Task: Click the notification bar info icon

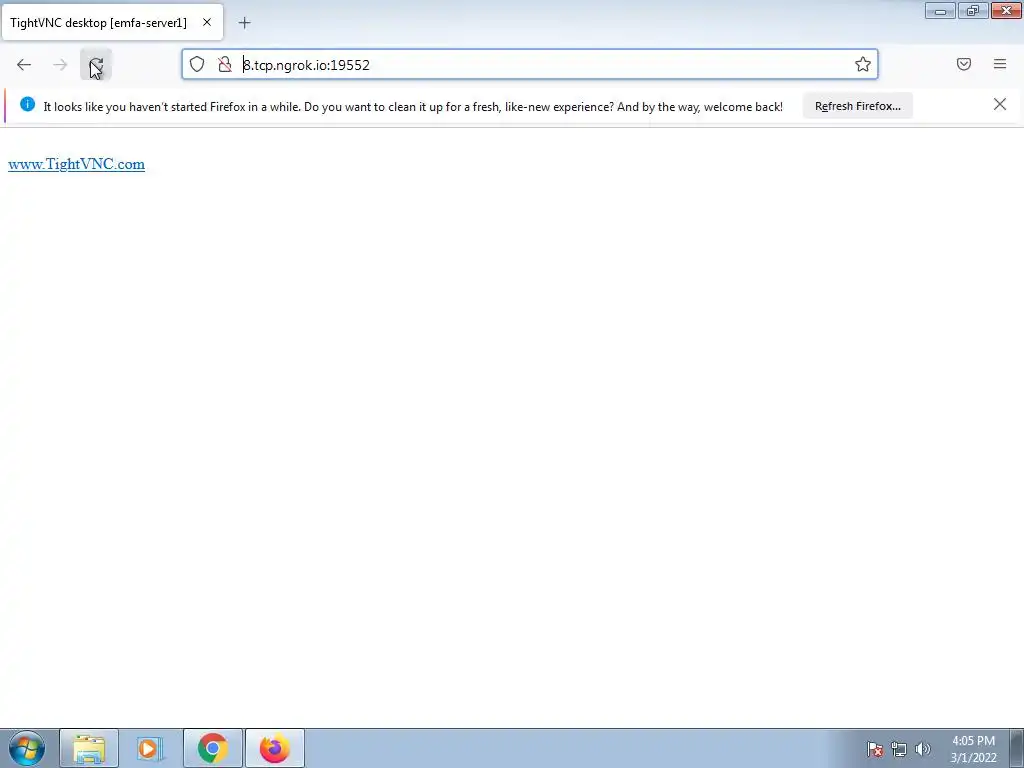Action: (27, 104)
